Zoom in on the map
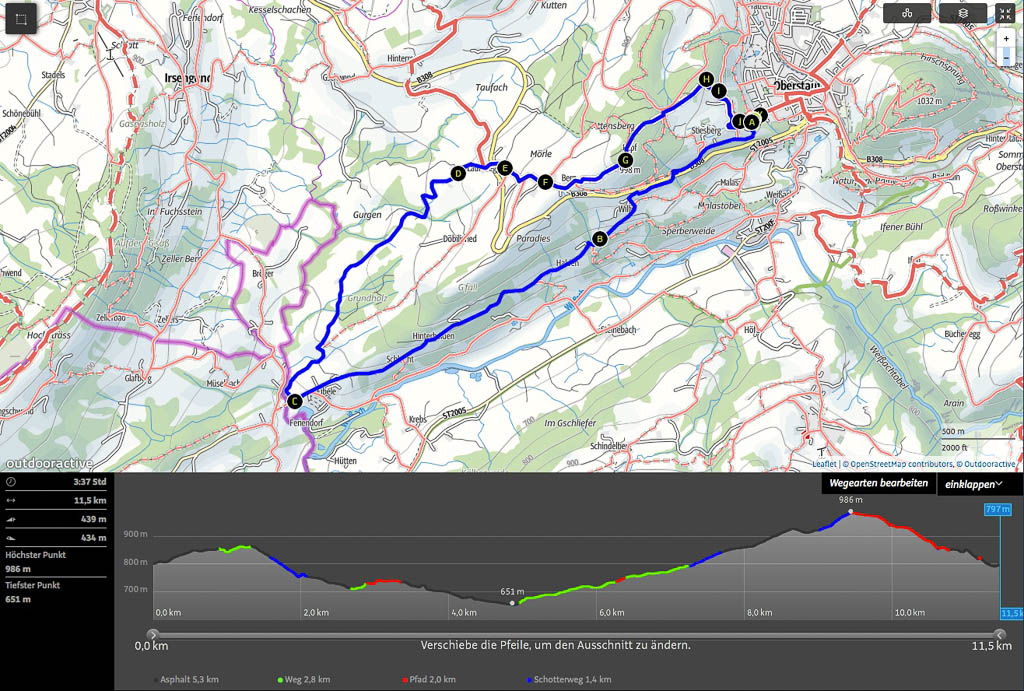Image resolution: width=1024 pixels, height=691 pixels. point(1005,39)
